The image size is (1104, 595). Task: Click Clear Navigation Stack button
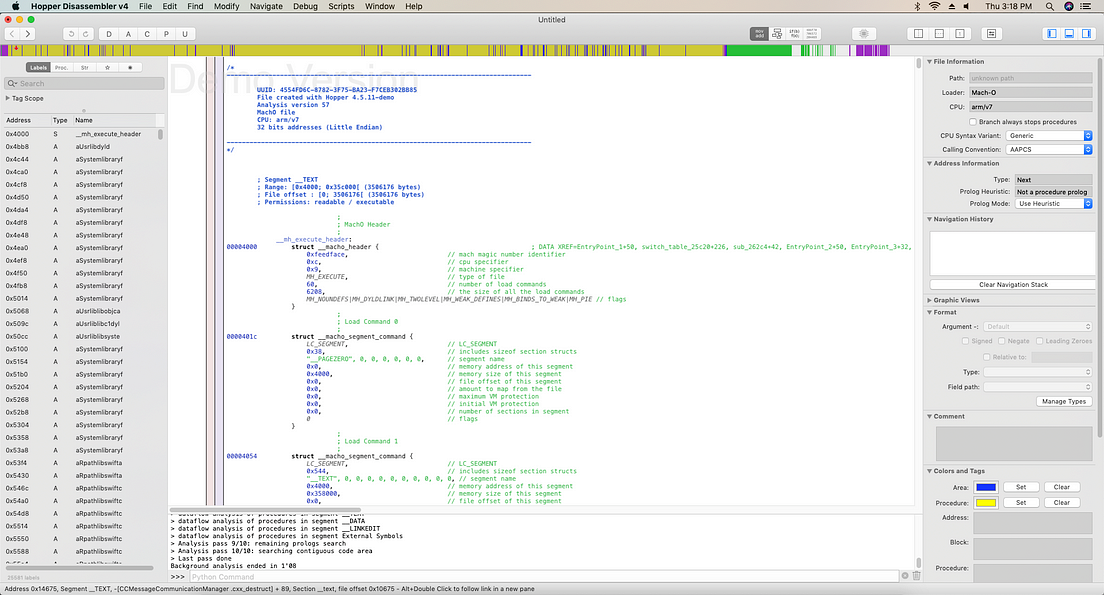(x=1012, y=284)
